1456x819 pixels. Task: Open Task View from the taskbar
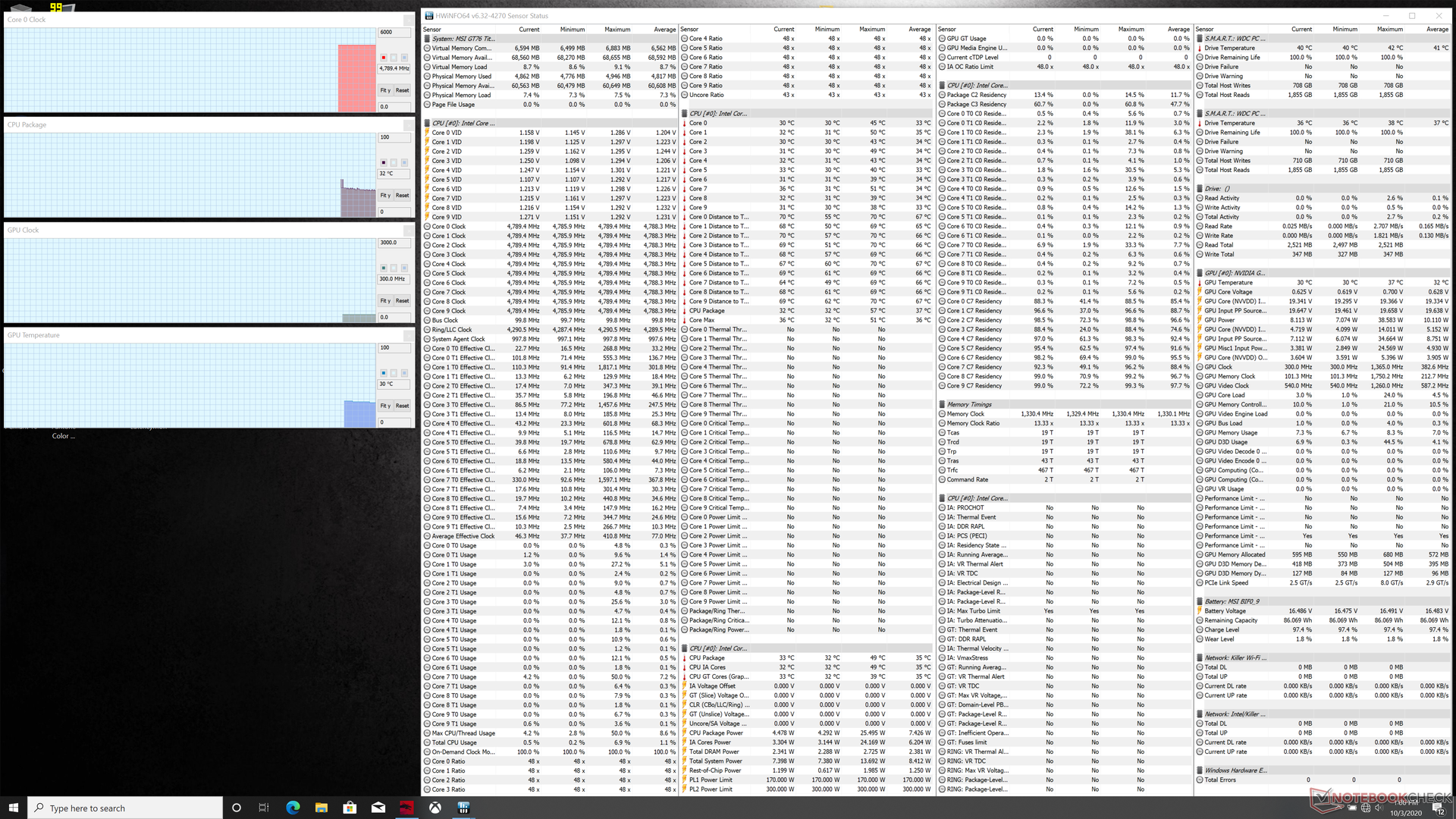[x=264, y=808]
